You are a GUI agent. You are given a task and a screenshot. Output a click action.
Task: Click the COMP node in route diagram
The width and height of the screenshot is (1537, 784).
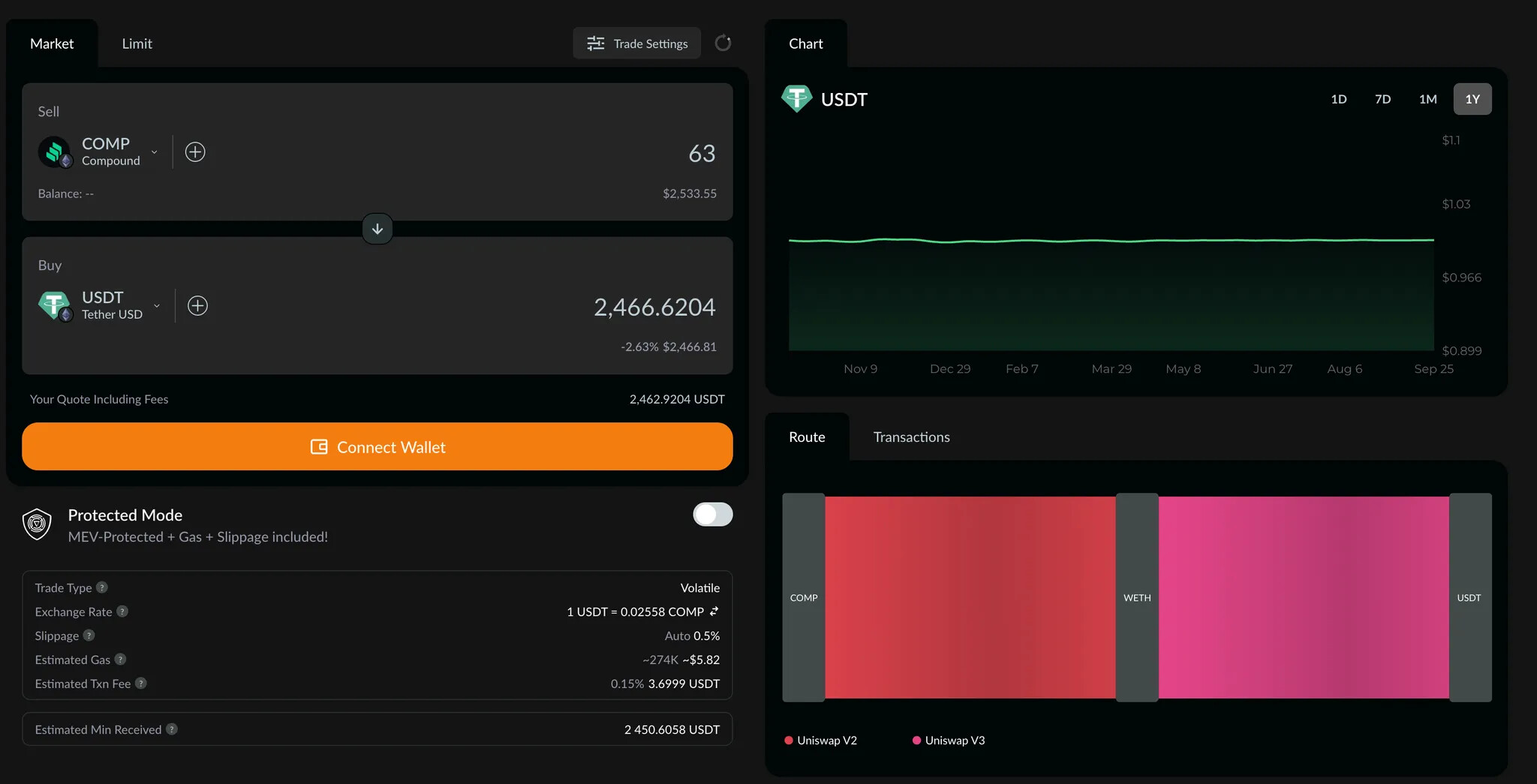point(804,597)
